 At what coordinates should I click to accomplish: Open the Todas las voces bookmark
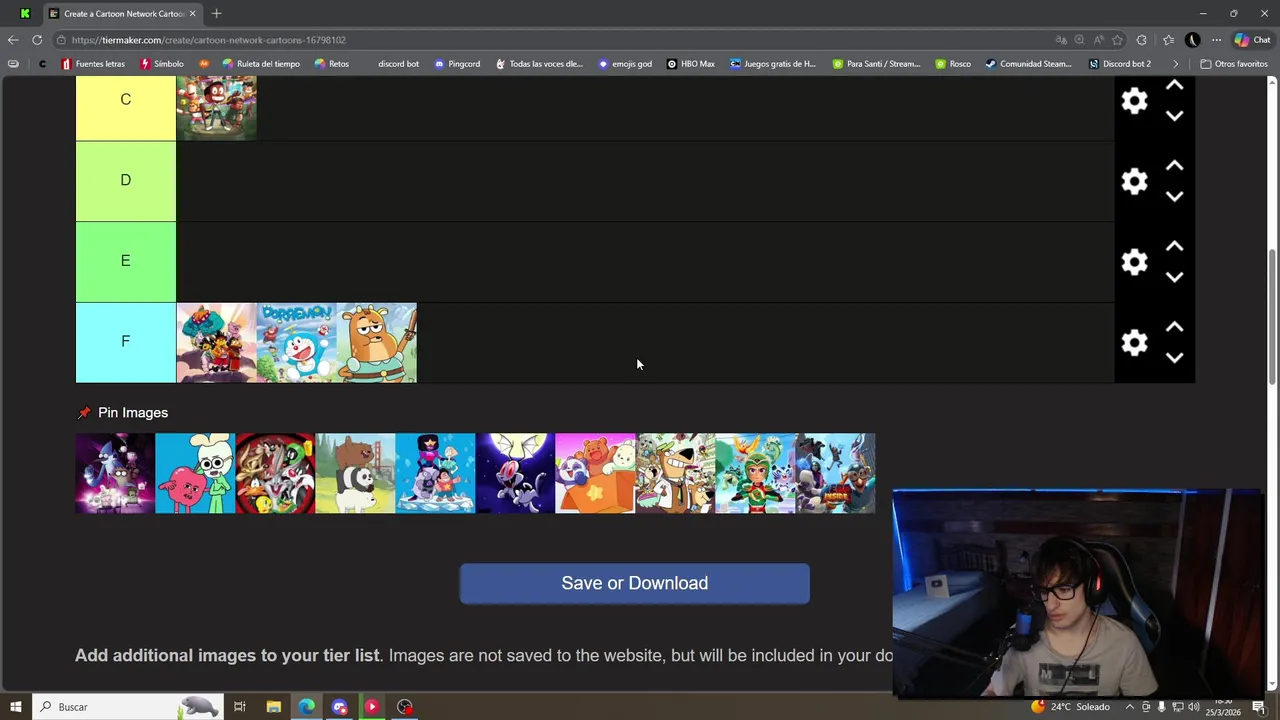[538, 64]
